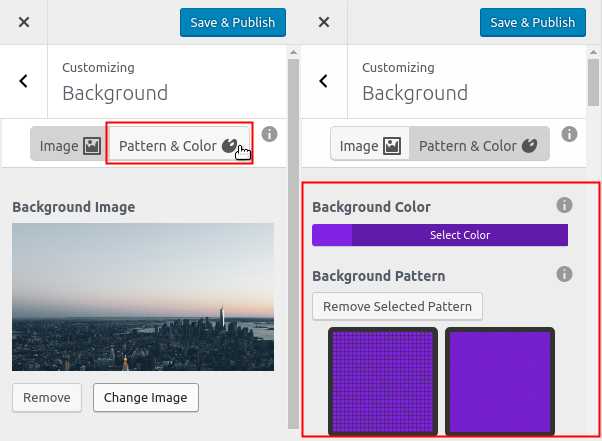Screen dimensions: 602x441
Task: Close the left customizer panel with X
Action: (x=24, y=22)
